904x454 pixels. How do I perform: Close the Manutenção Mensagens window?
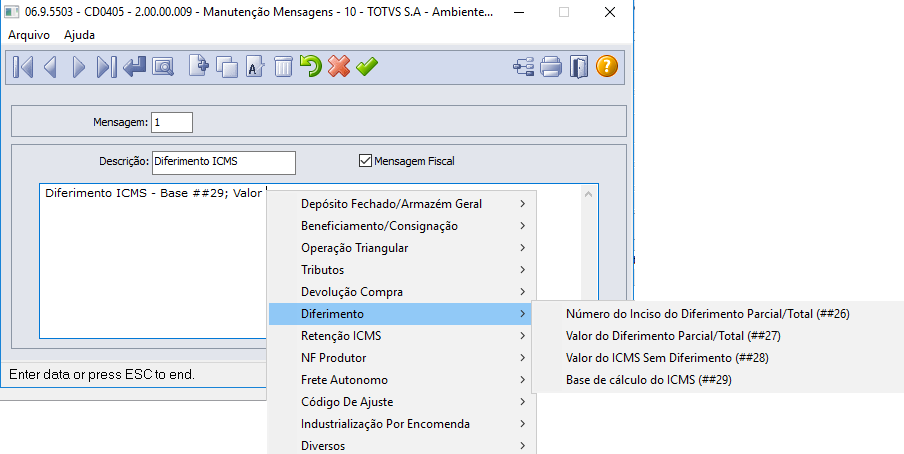(x=610, y=12)
